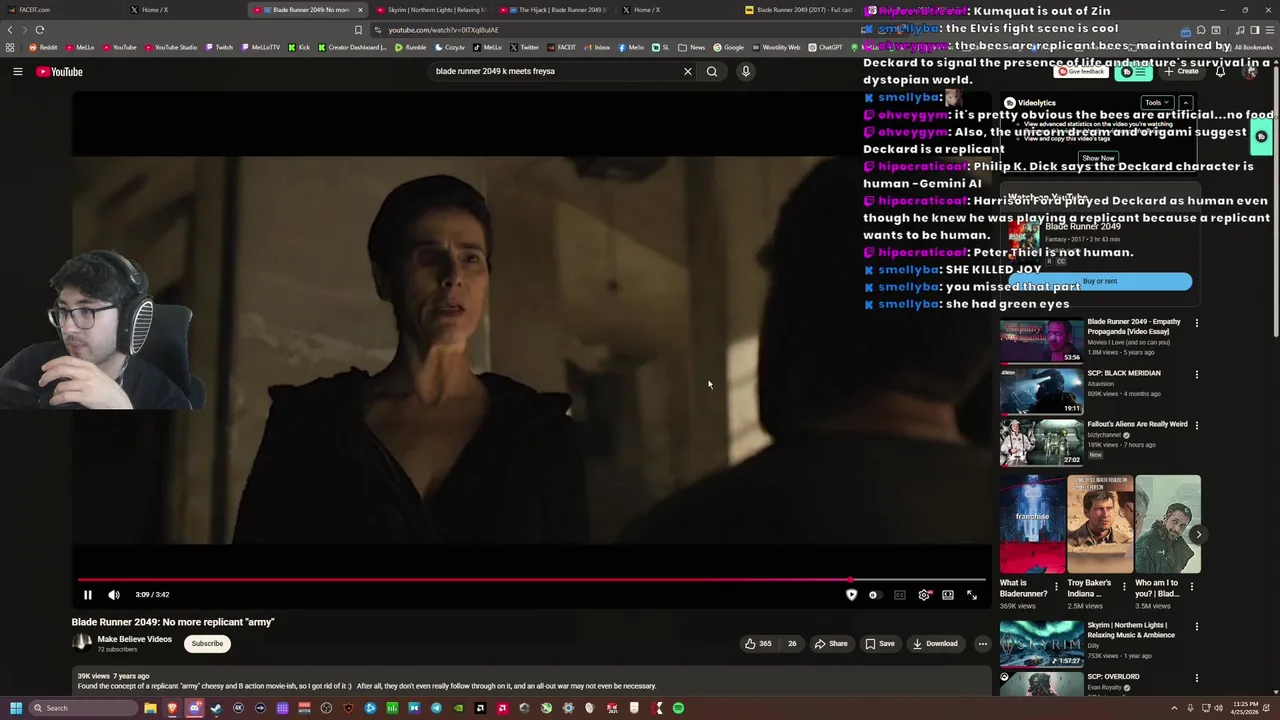This screenshot has width=1280, height=720.
Task: Open more actions three-dot menu under video
Action: [x=982, y=644]
